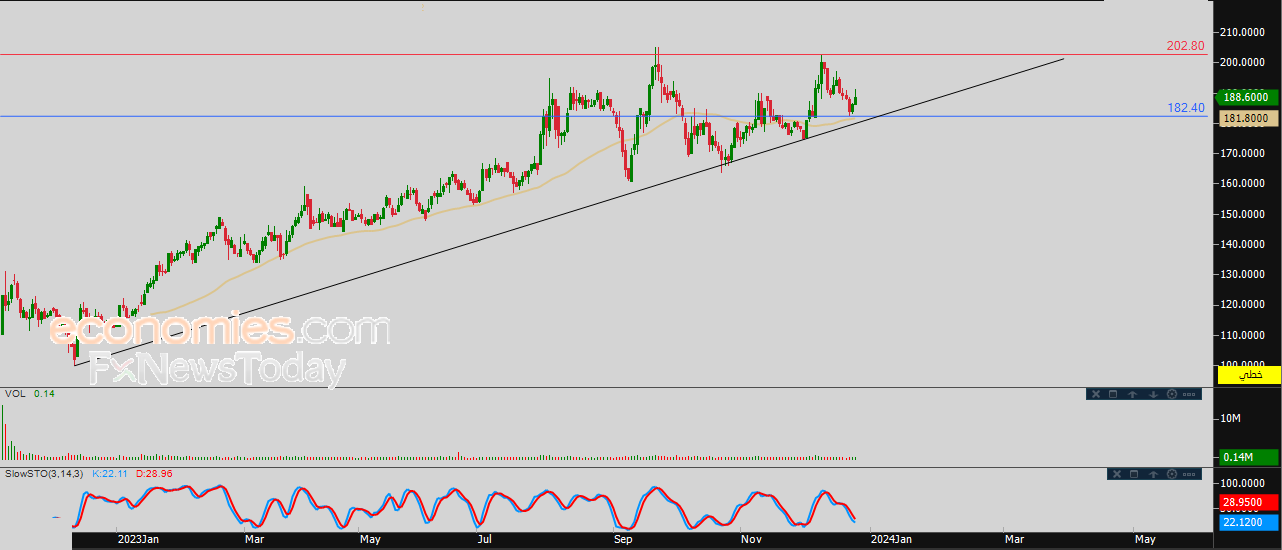The image size is (1282, 550).
Task: Select the blue 182.40 support line label
Action: [1185, 108]
